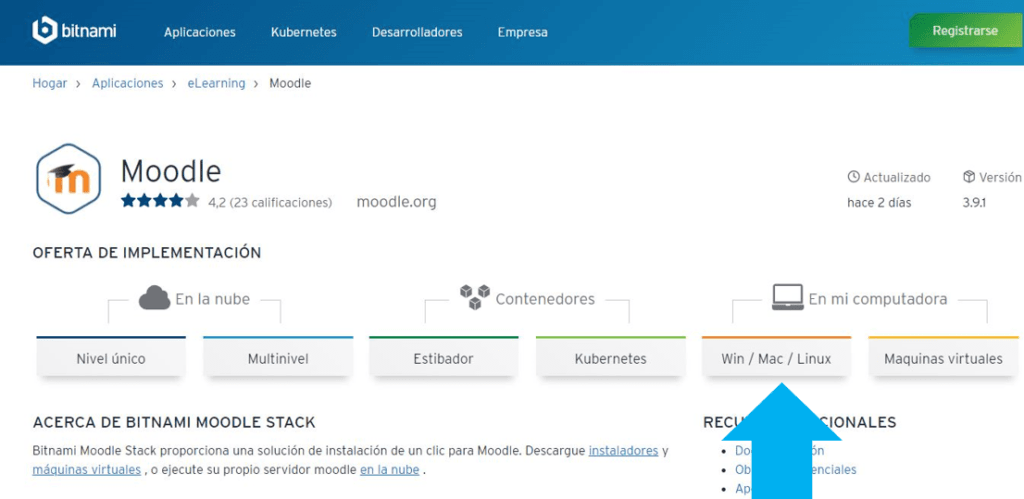The image size is (1024, 499).
Task: Select the Kubernetes deployment button
Action: 611,357
